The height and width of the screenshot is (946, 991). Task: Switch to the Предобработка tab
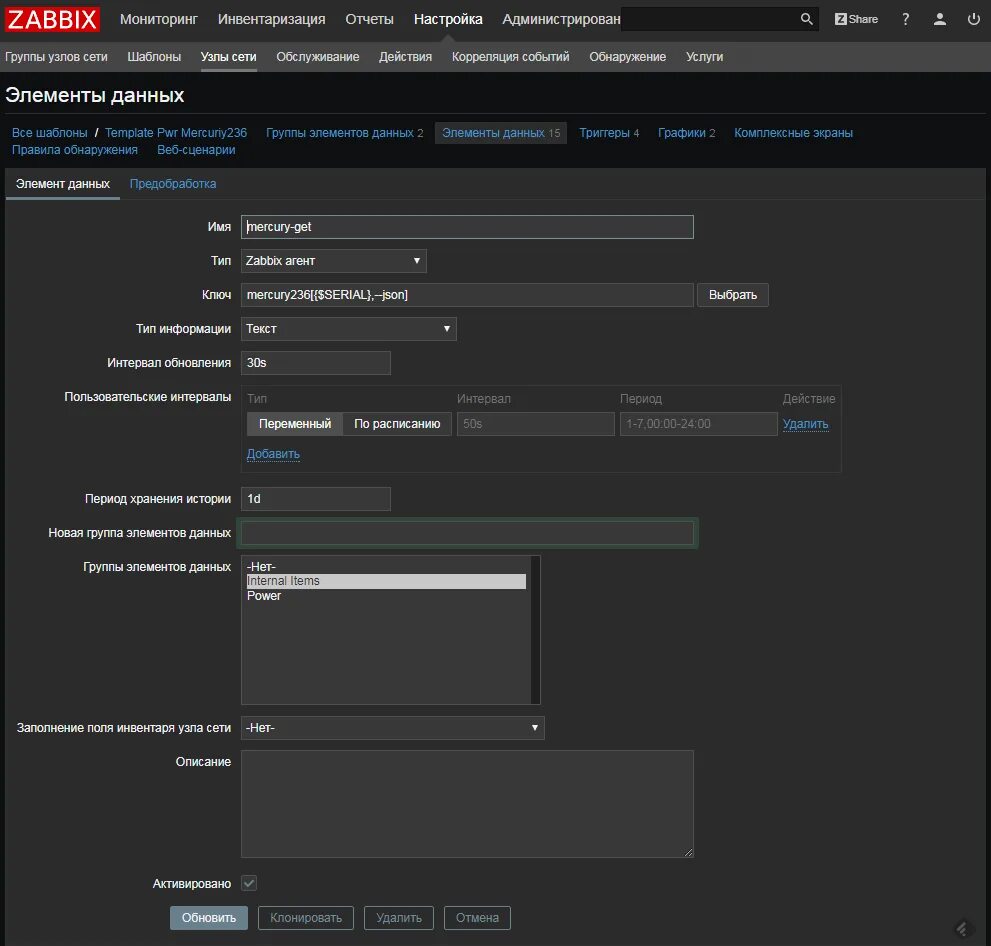coord(173,184)
